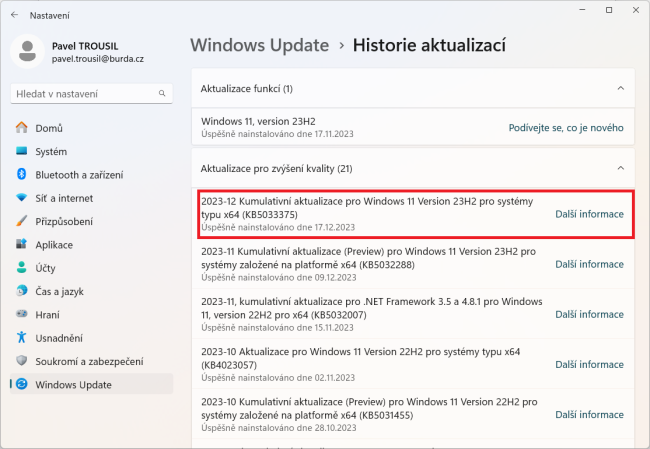Collapse Aktualizace pro zvýšení kvality section
Viewport: 650px width, 449px height.
pos(621,168)
